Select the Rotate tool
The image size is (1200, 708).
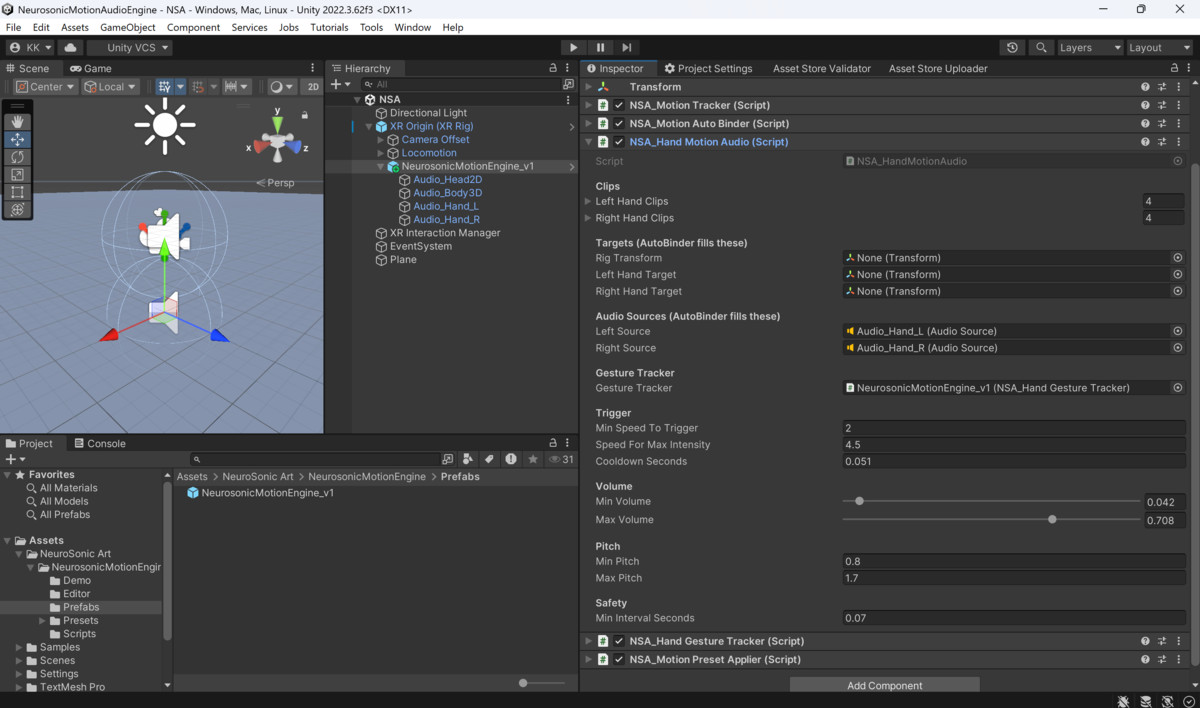pos(16,157)
